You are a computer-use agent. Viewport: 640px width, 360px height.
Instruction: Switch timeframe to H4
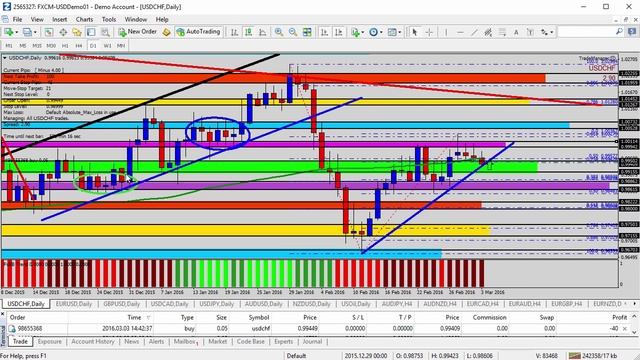point(79,46)
